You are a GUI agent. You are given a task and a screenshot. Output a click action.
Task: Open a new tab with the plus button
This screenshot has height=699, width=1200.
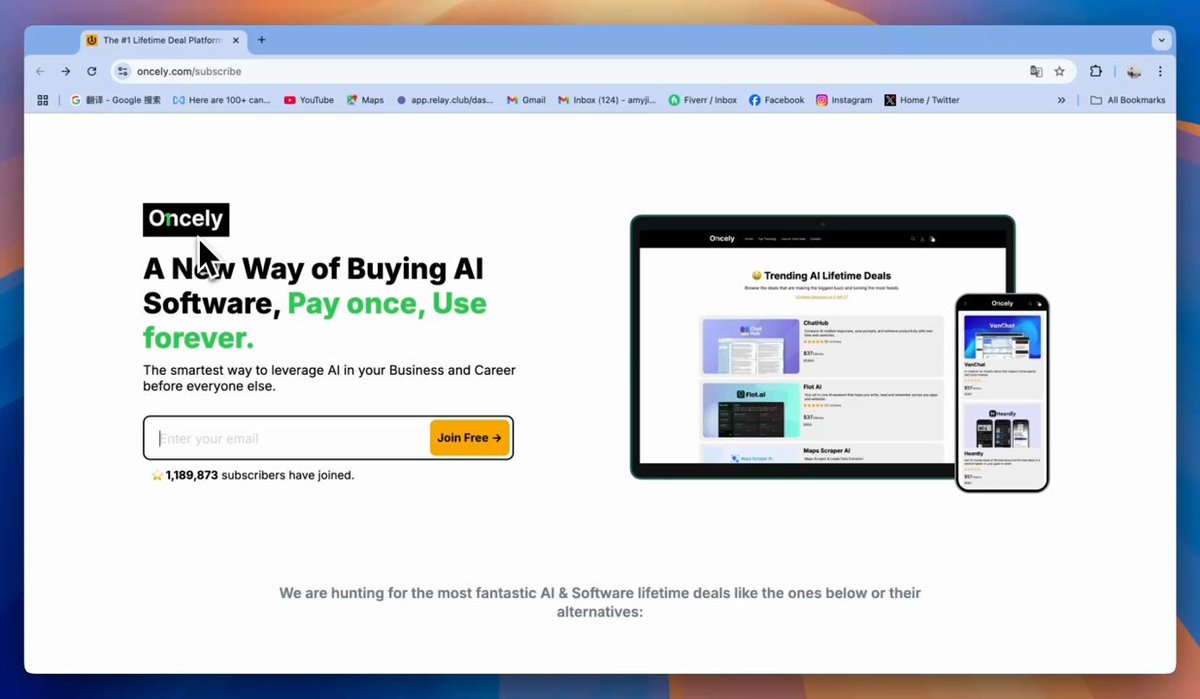click(x=262, y=40)
